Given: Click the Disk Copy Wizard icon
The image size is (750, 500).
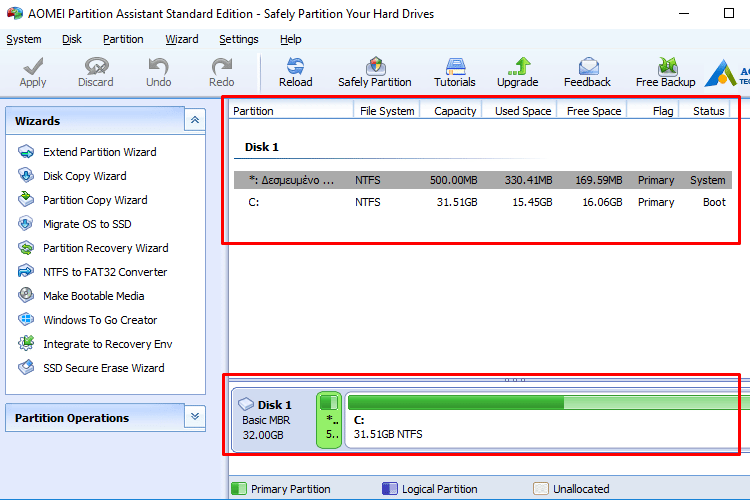Looking at the screenshot, I should coord(26,176).
